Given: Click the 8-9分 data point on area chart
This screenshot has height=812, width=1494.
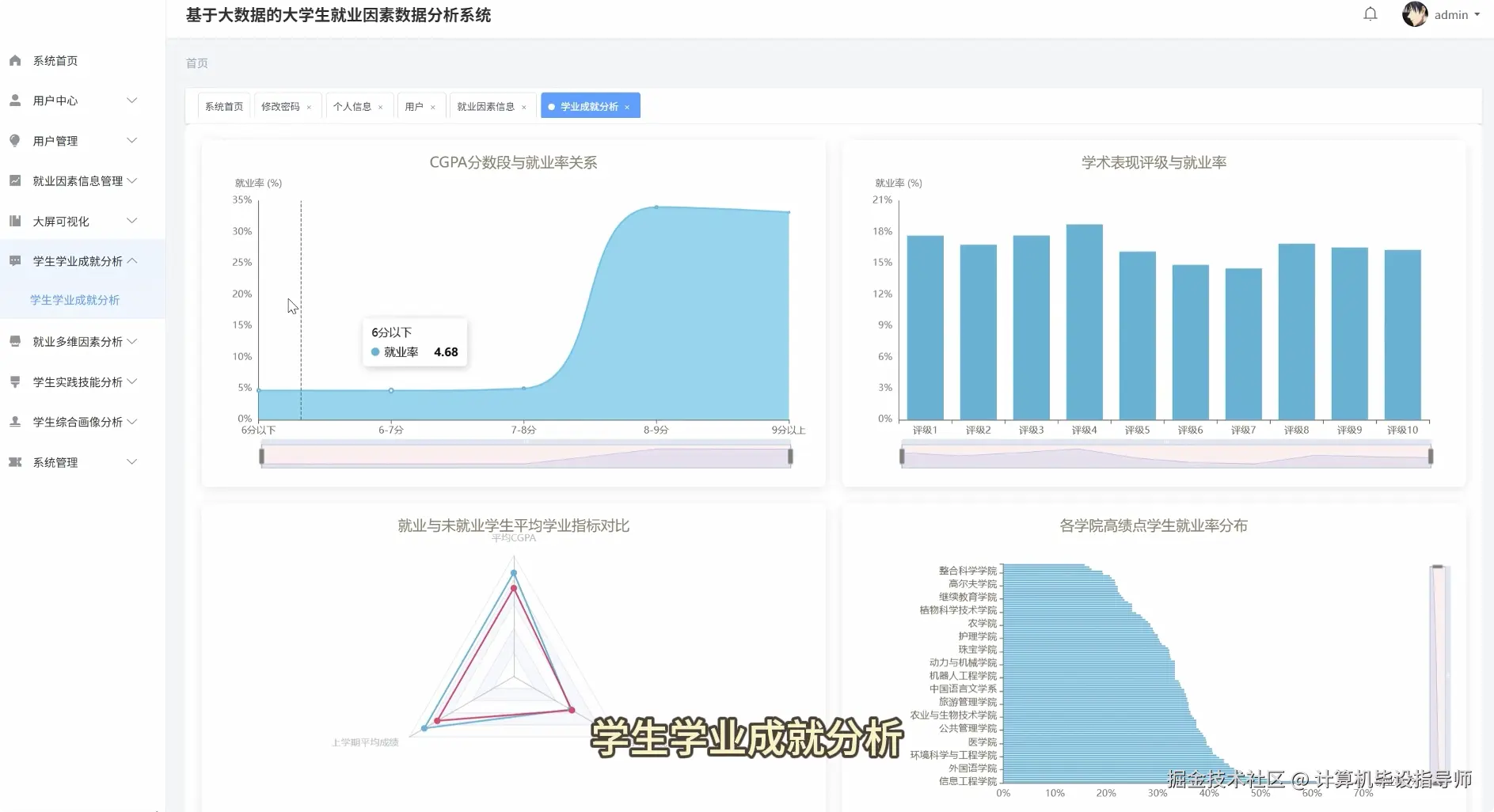Looking at the screenshot, I should [656, 207].
